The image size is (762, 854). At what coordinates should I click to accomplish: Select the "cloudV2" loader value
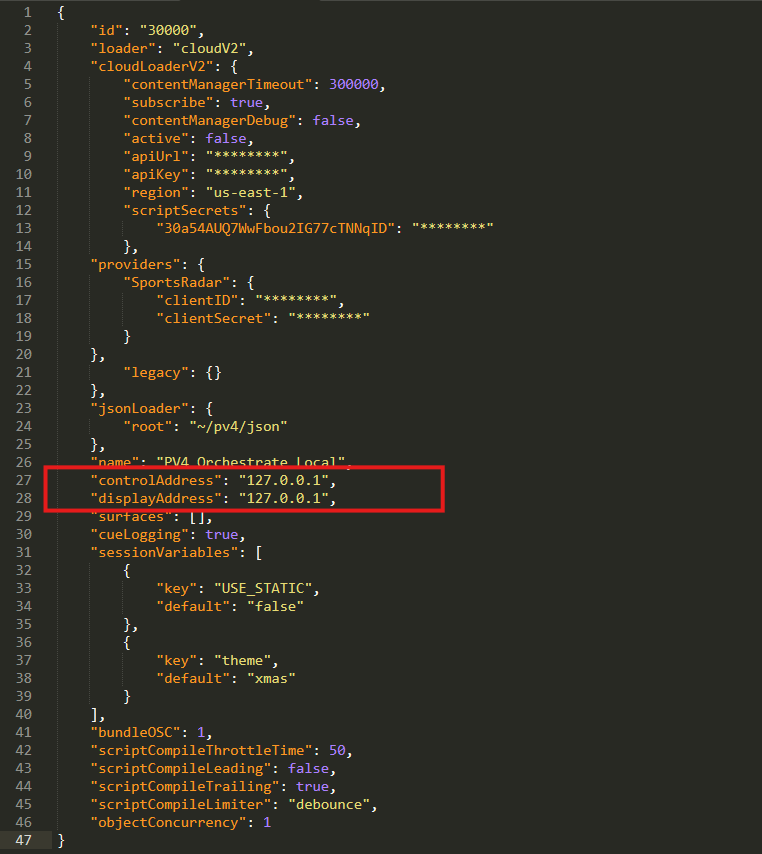point(210,48)
